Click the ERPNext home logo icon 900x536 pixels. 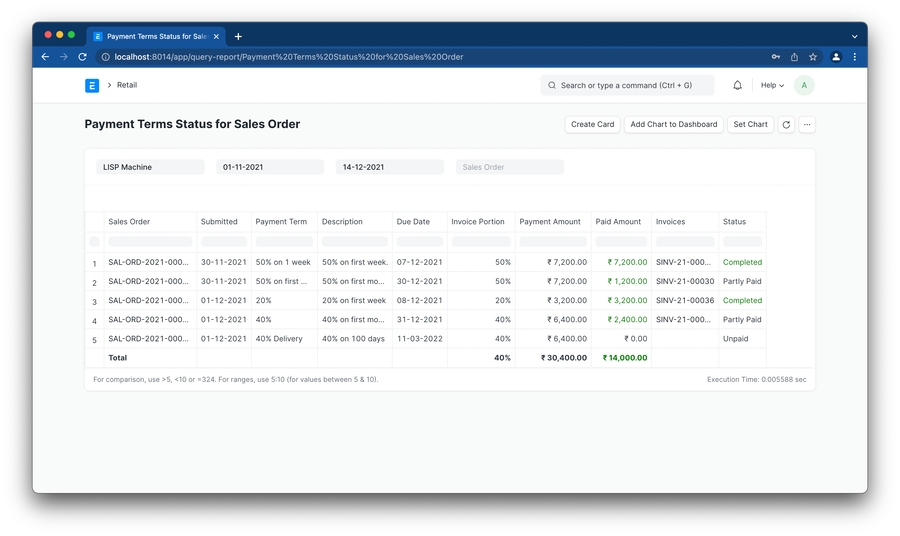click(92, 86)
